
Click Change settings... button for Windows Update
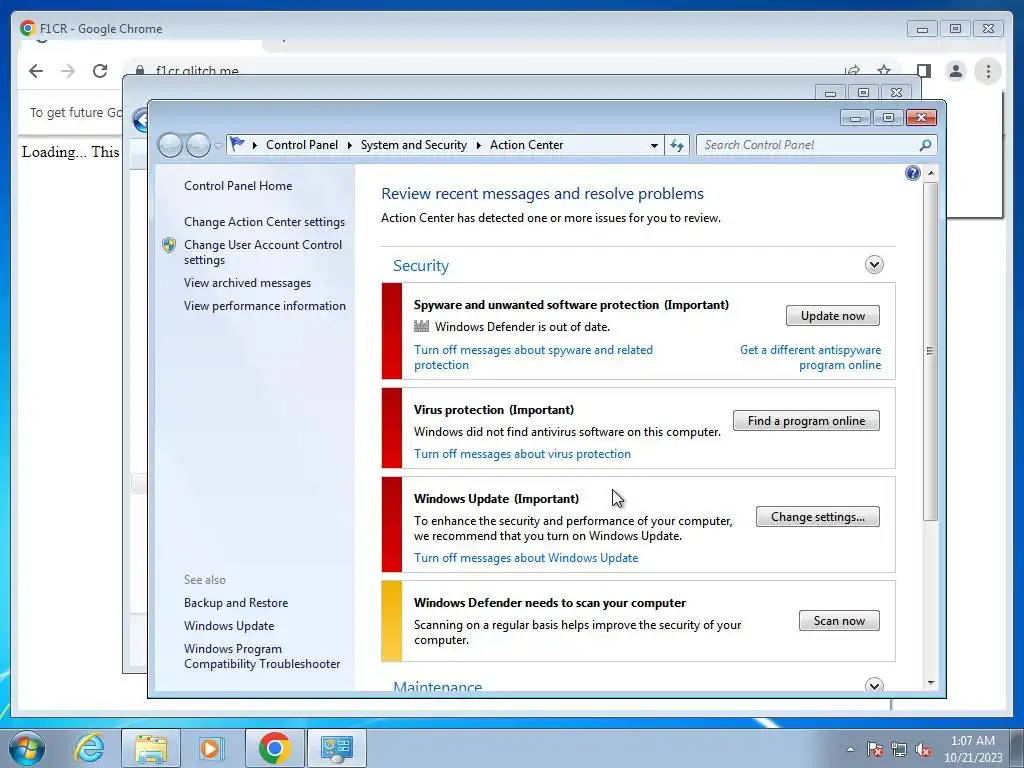pyautogui.click(x=818, y=517)
